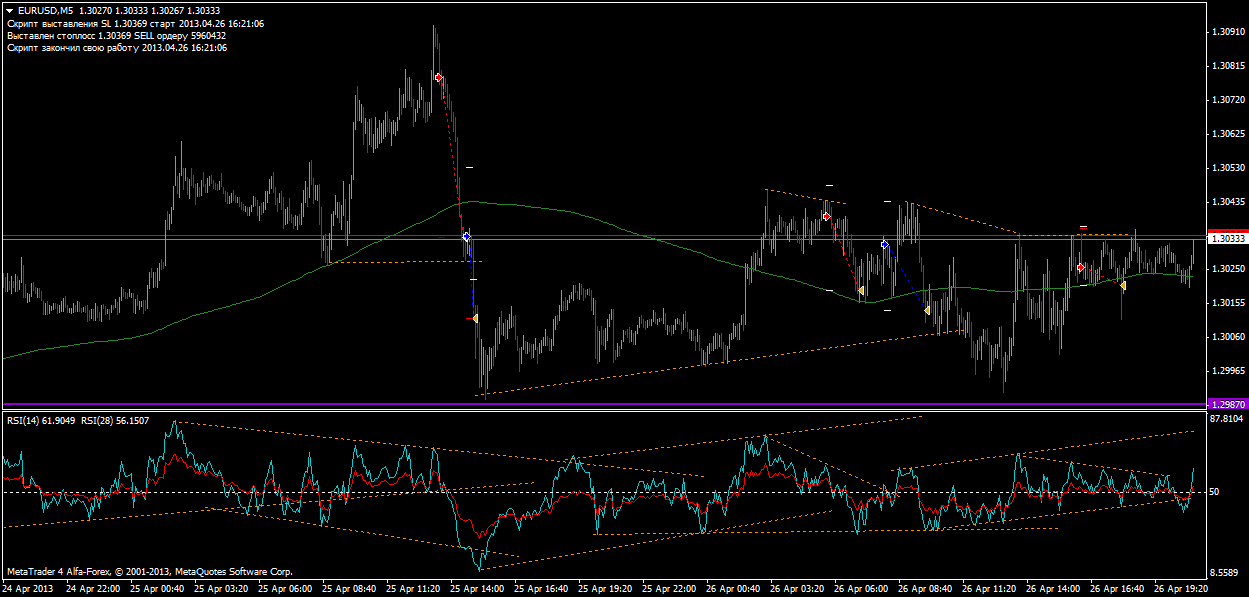Click the '26 Apr 11:20' time label

[x=991, y=590]
